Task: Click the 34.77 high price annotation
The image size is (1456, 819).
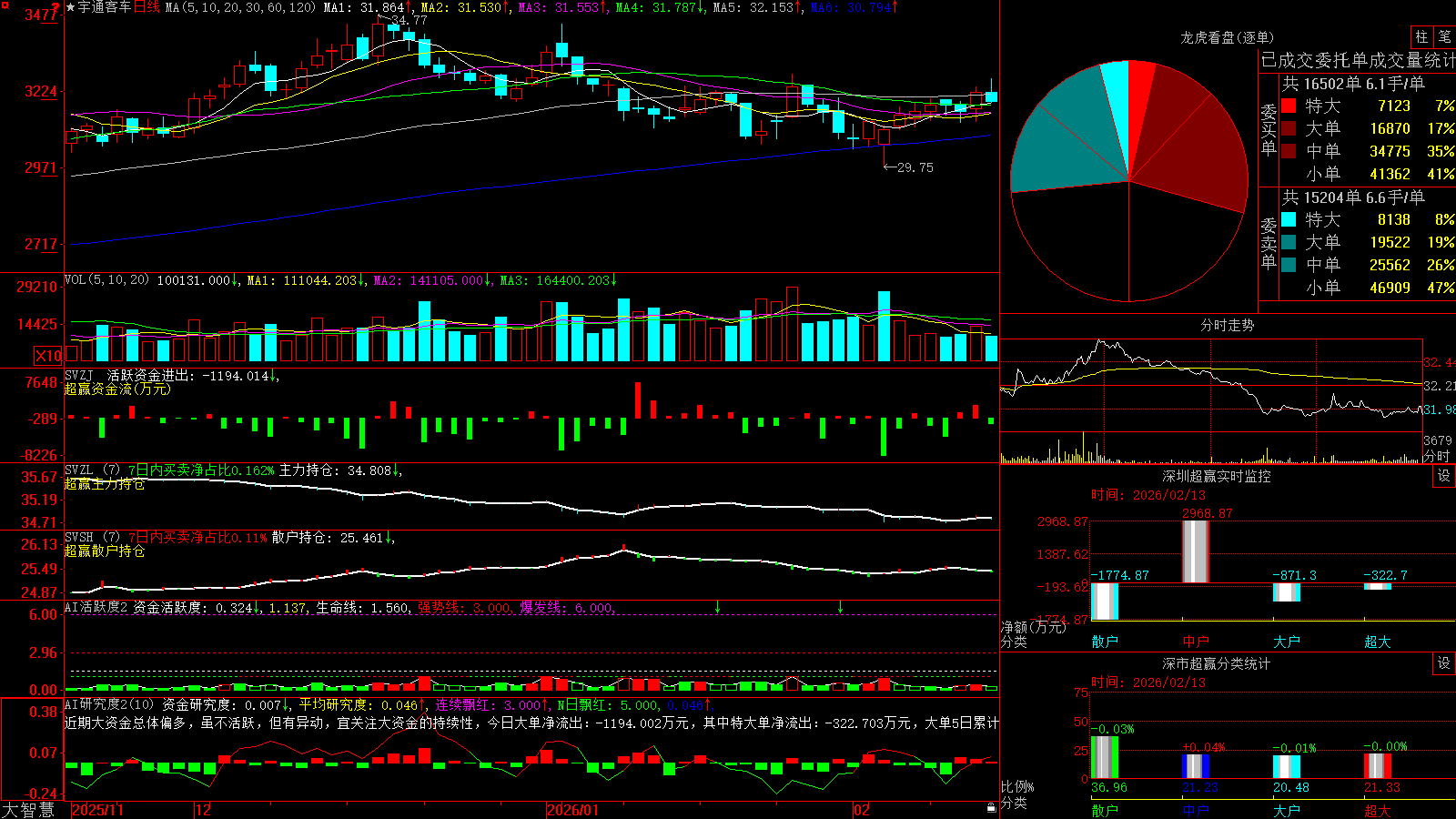Action: point(409,20)
